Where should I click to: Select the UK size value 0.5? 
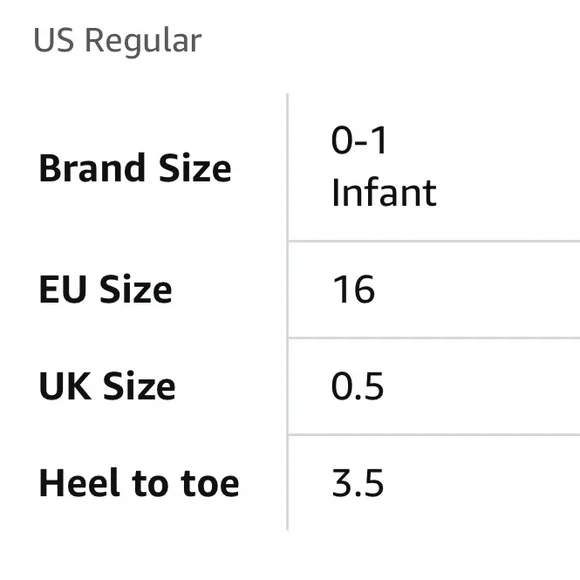pos(358,386)
